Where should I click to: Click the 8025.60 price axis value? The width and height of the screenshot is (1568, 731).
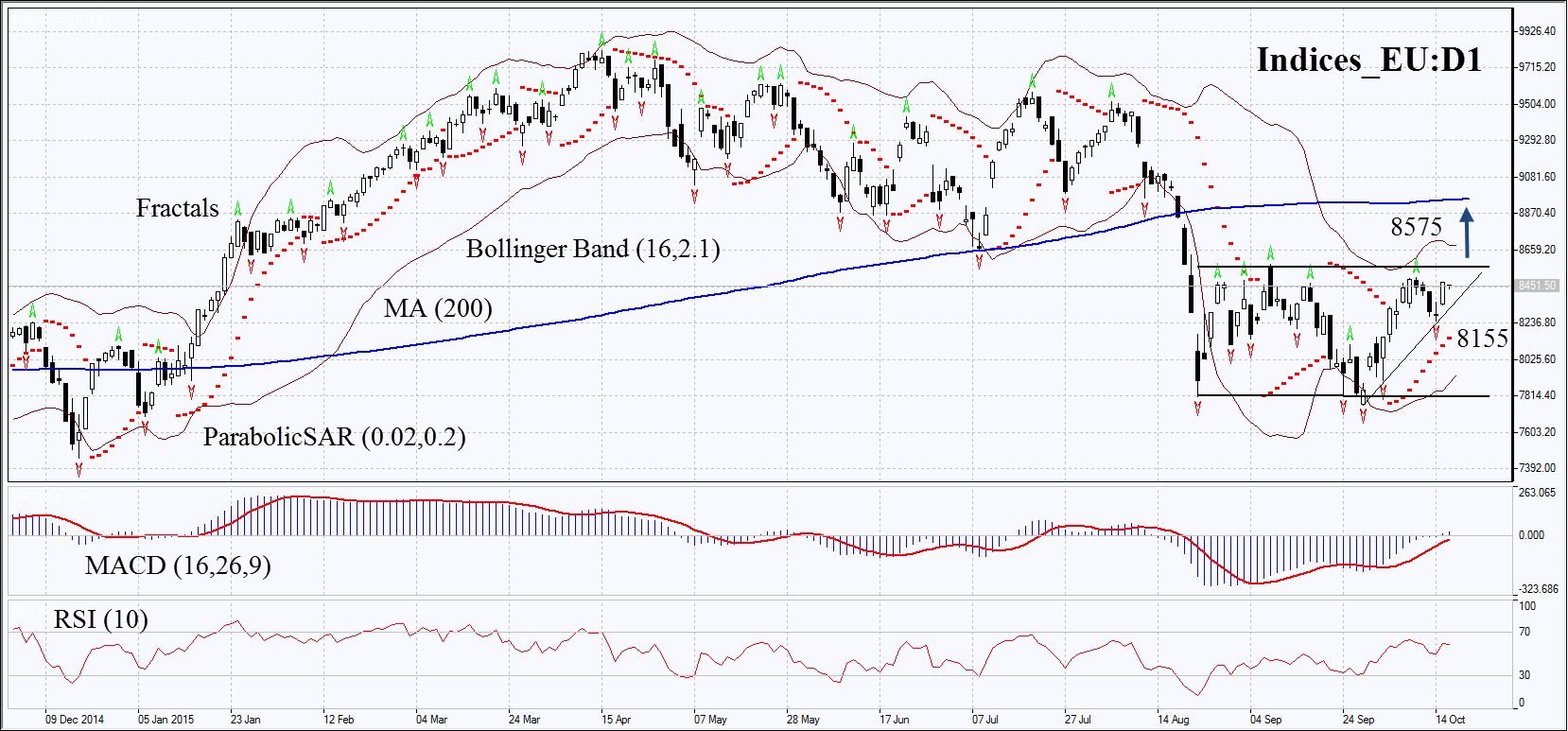(1537, 359)
